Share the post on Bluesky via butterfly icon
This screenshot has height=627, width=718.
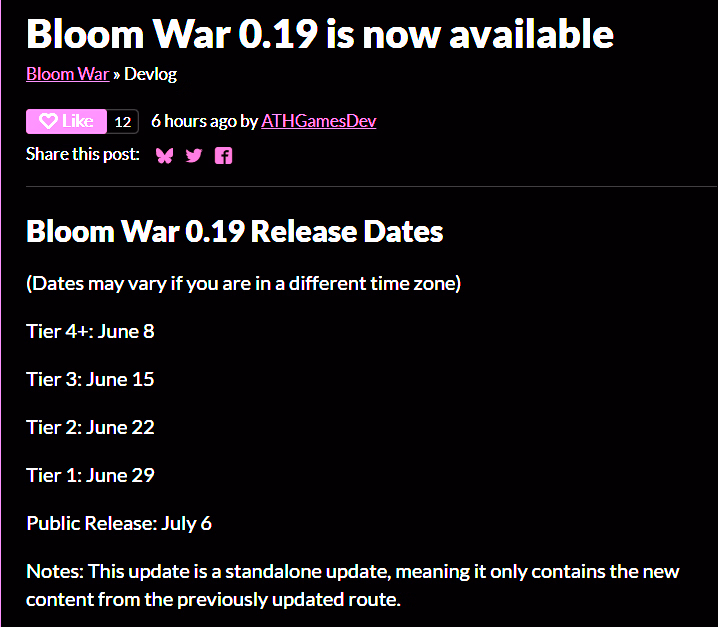[x=164, y=156]
